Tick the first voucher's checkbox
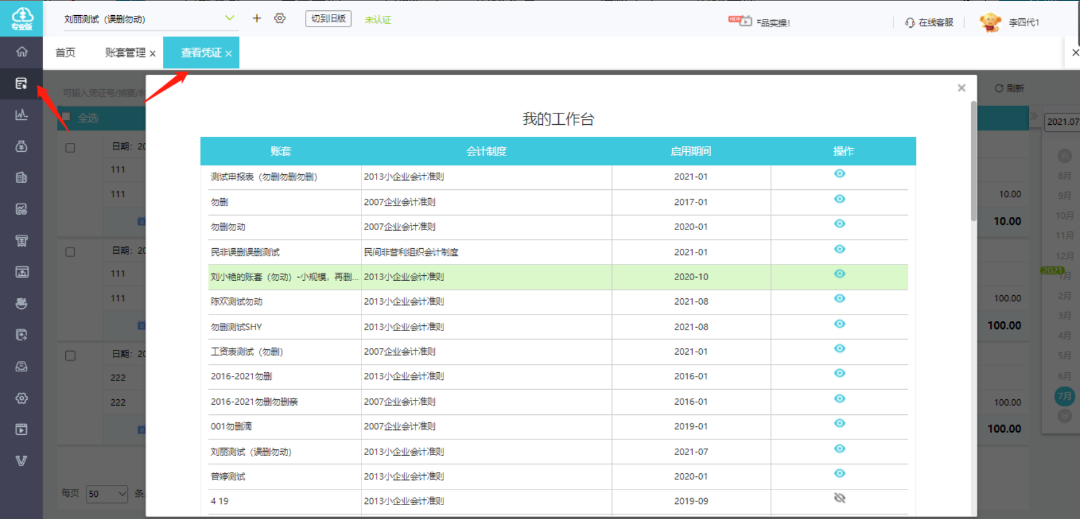 pyautogui.click(x=70, y=147)
